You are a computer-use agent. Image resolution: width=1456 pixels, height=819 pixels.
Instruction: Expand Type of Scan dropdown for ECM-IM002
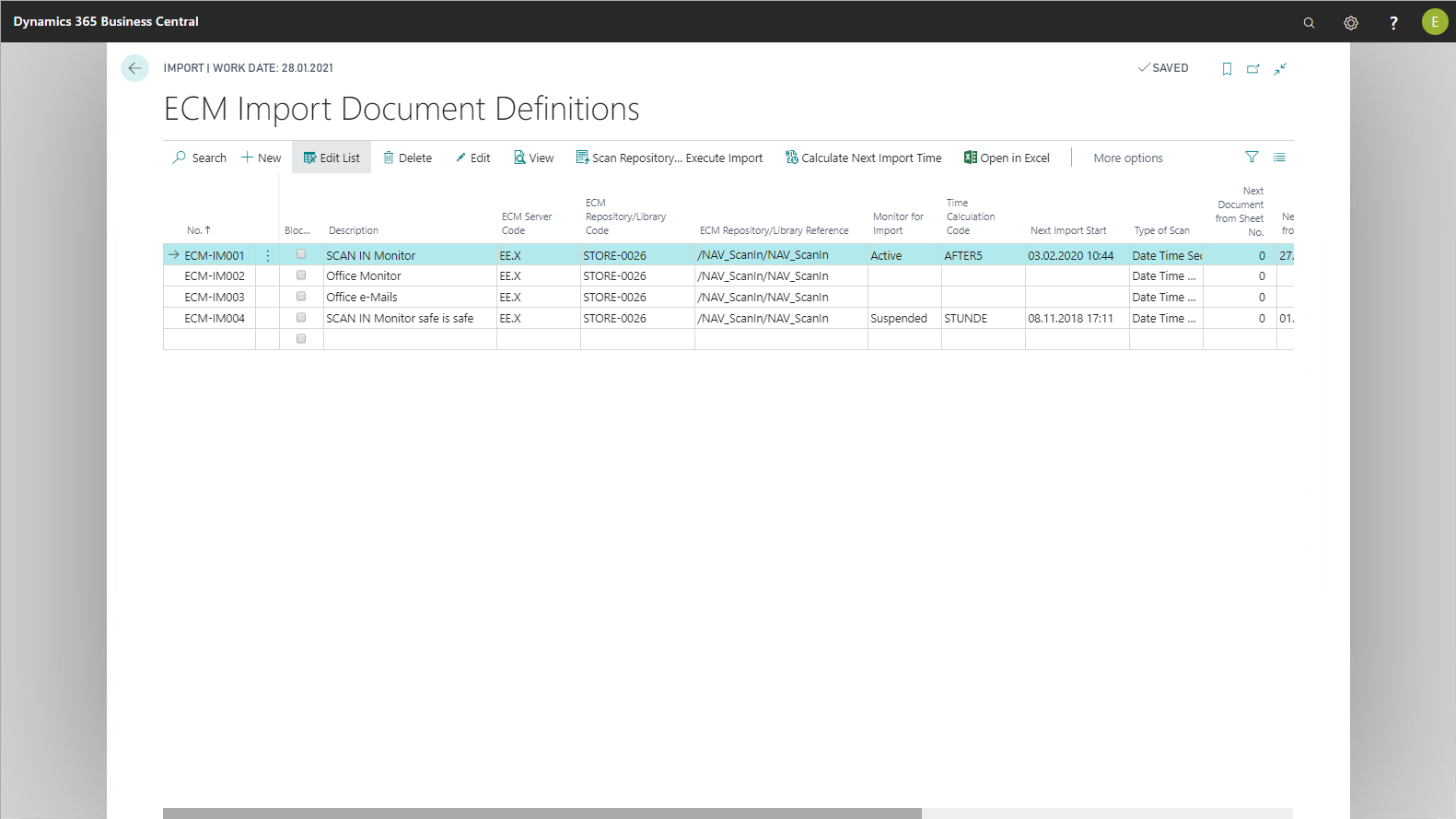click(x=1165, y=276)
